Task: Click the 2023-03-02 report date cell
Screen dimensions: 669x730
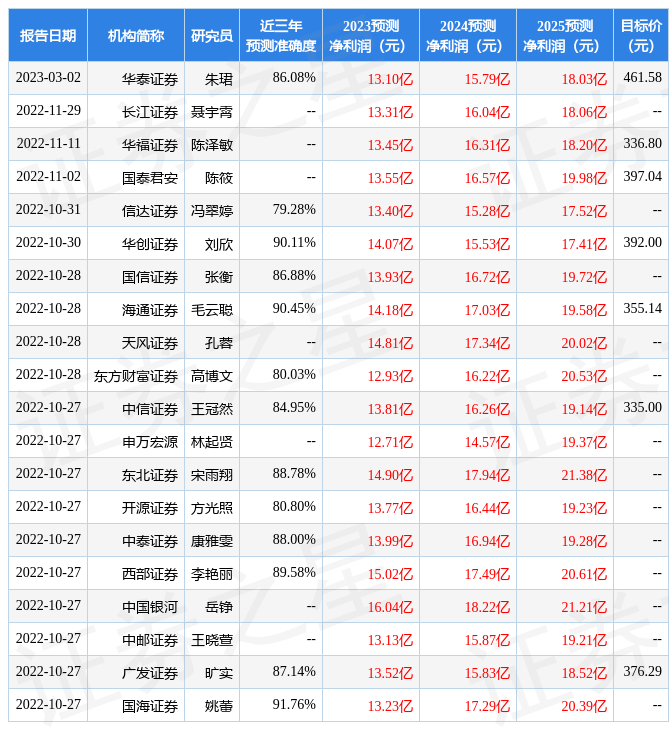Action: (x=48, y=78)
